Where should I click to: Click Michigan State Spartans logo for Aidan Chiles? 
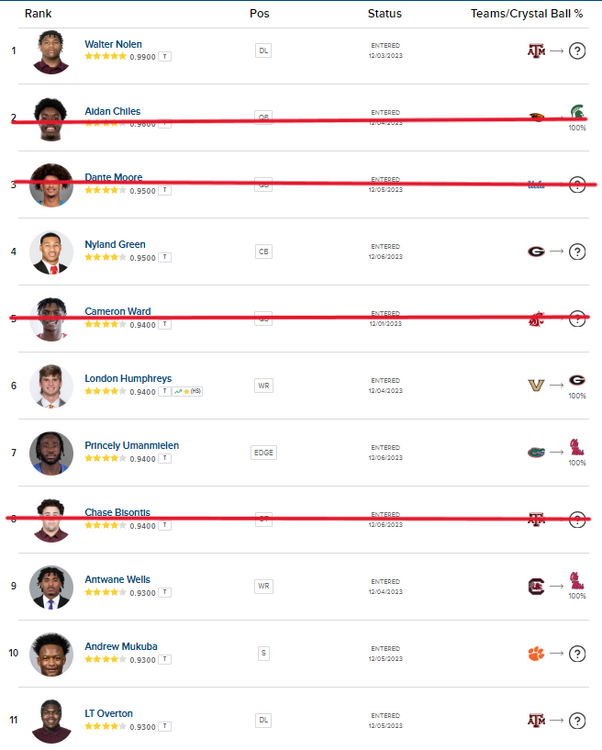tap(577, 113)
